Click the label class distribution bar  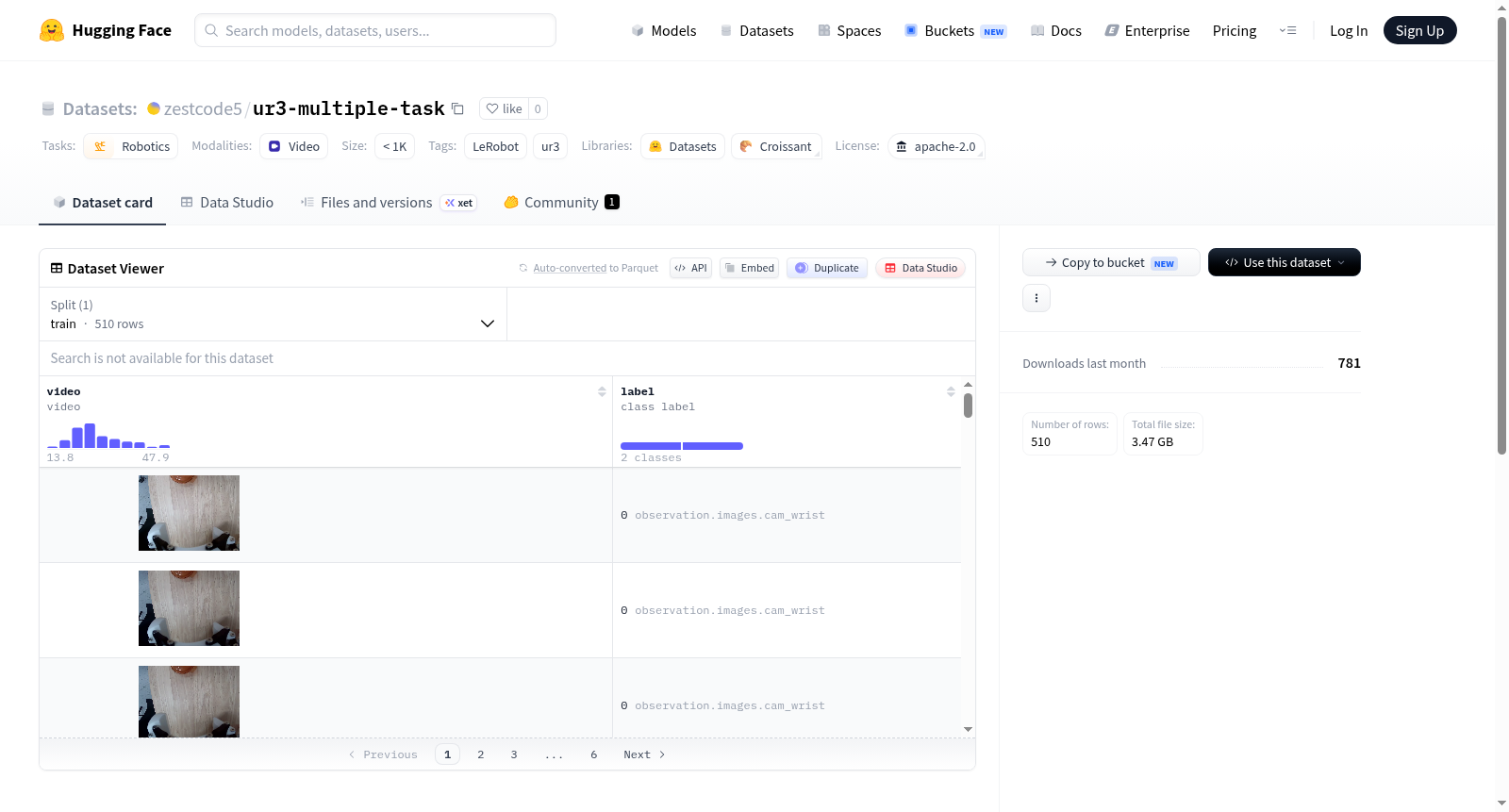[x=682, y=445]
